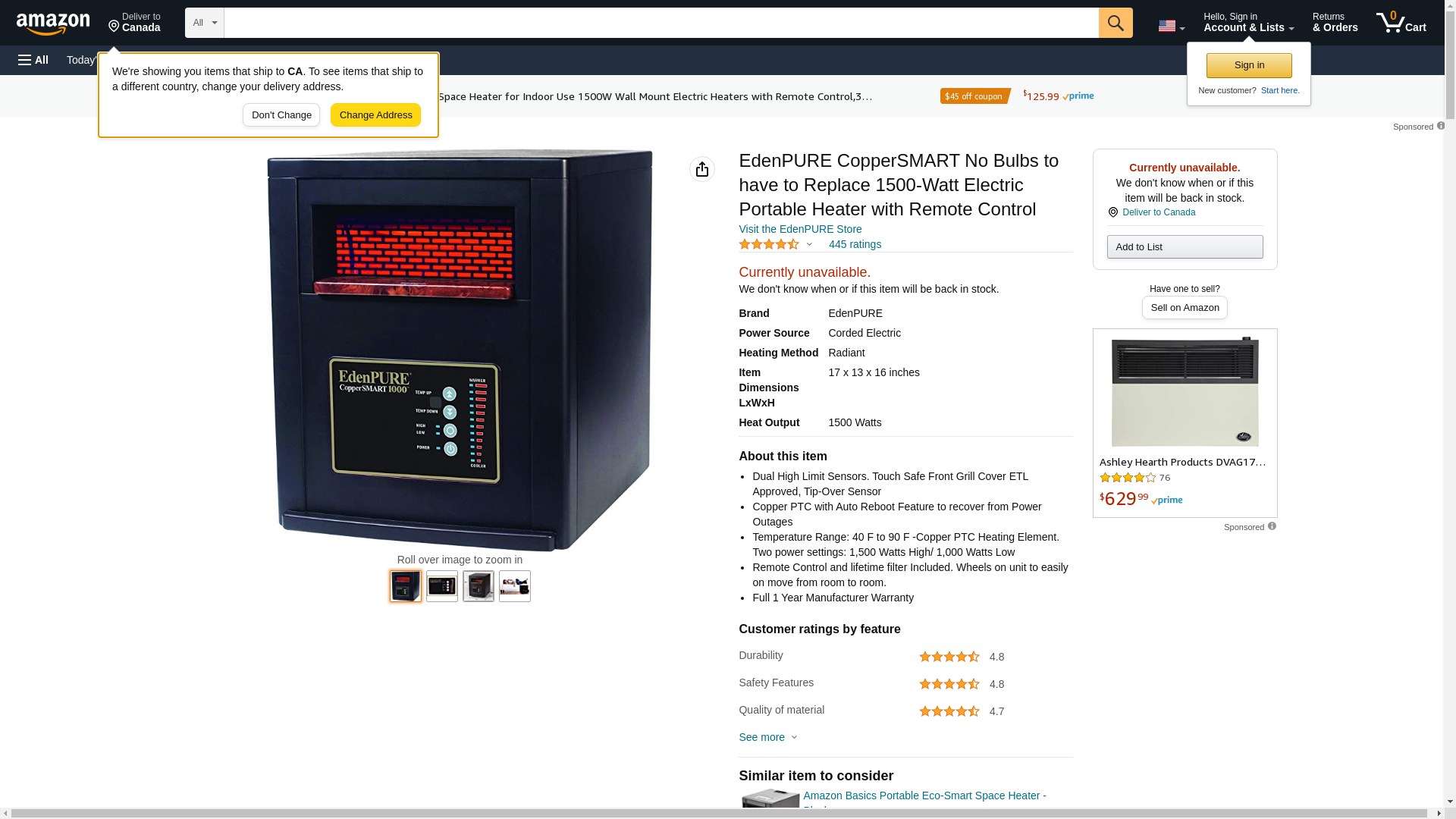Open Returns & Orders
Viewport: 1456px width, 819px height.
(1335, 23)
